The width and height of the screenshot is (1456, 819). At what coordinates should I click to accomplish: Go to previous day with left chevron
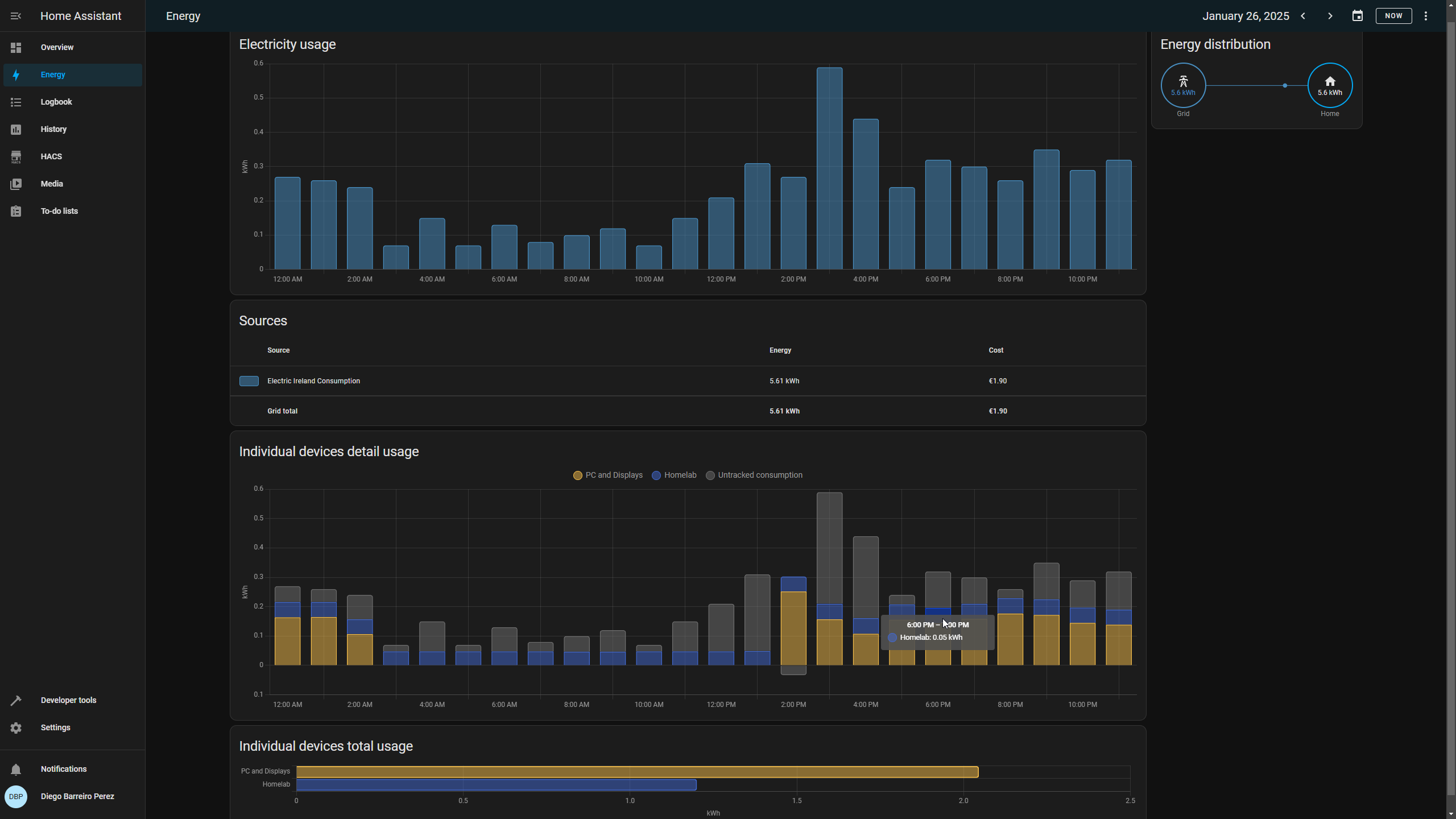1303,16
